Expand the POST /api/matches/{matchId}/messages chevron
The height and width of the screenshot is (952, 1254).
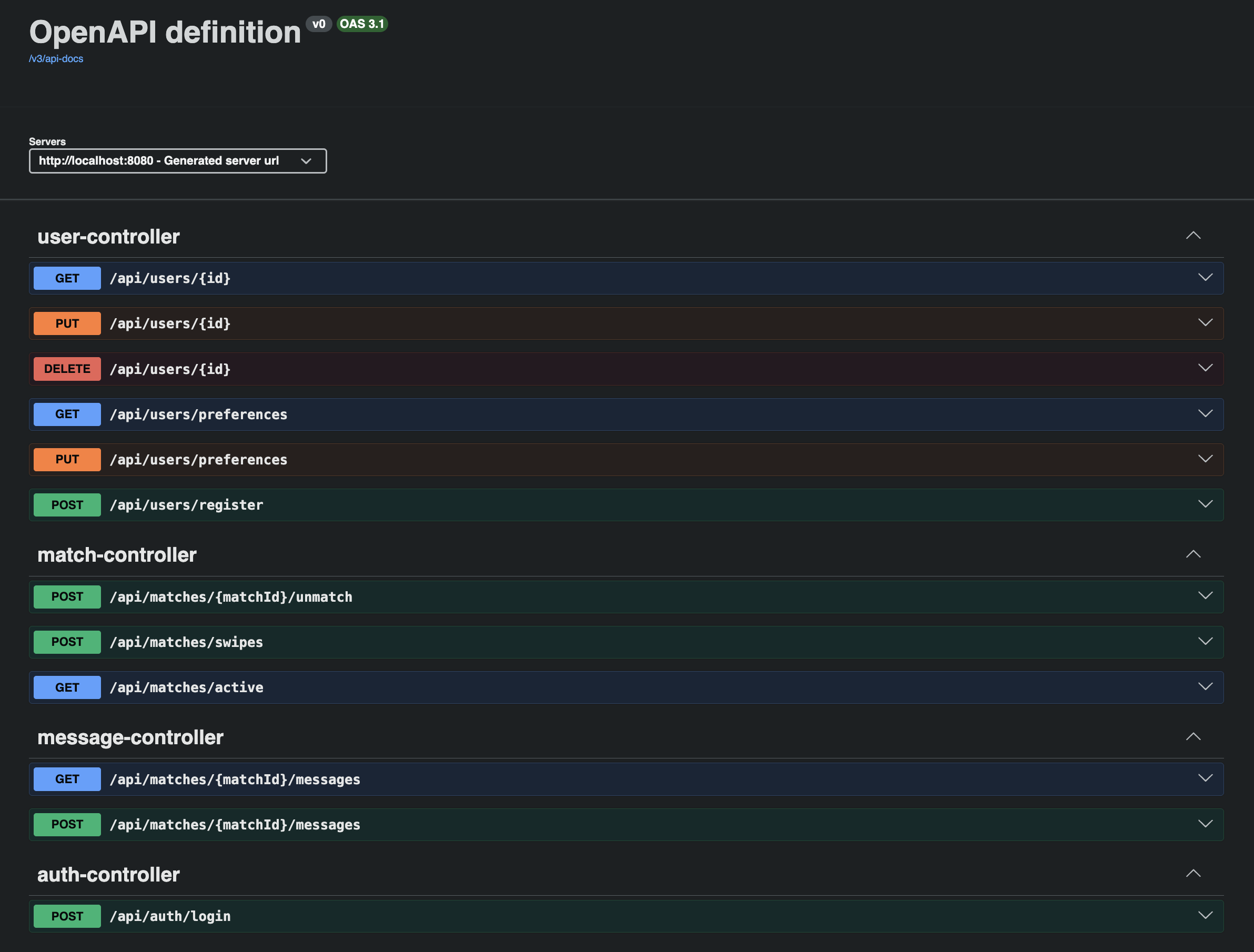click(x=1205, y=824)
